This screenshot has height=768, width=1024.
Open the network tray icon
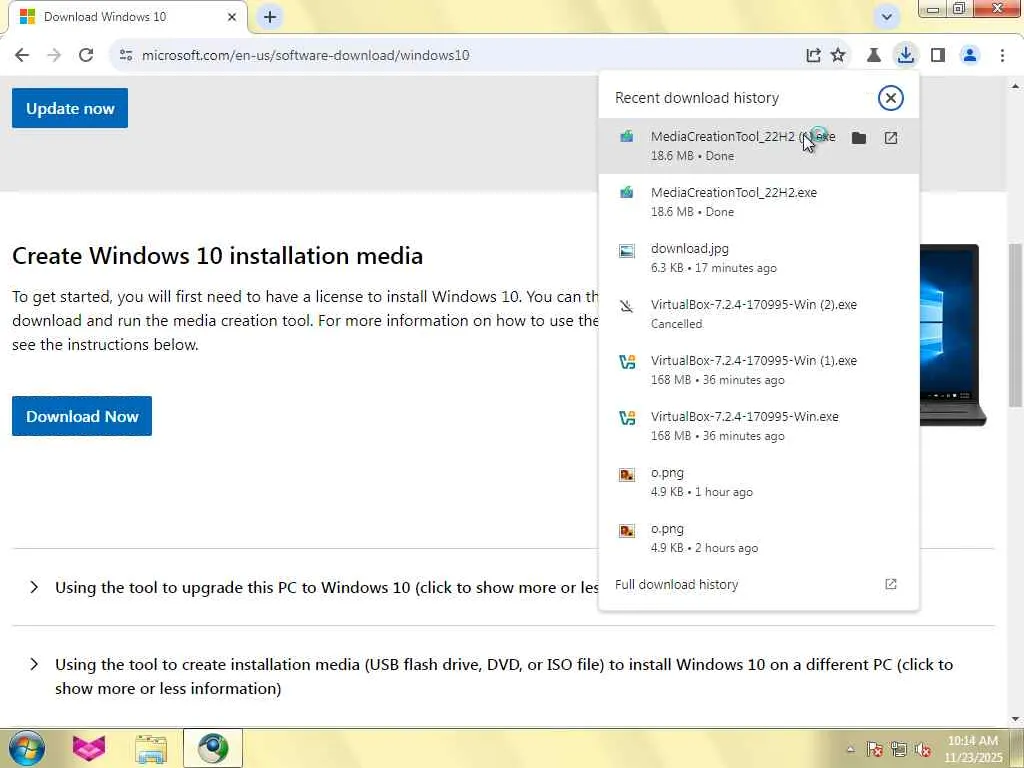[899, 750]
